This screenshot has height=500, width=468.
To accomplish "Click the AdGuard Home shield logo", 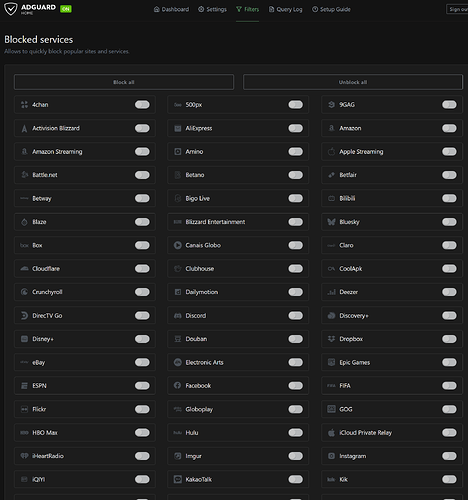I will point(10,9).
